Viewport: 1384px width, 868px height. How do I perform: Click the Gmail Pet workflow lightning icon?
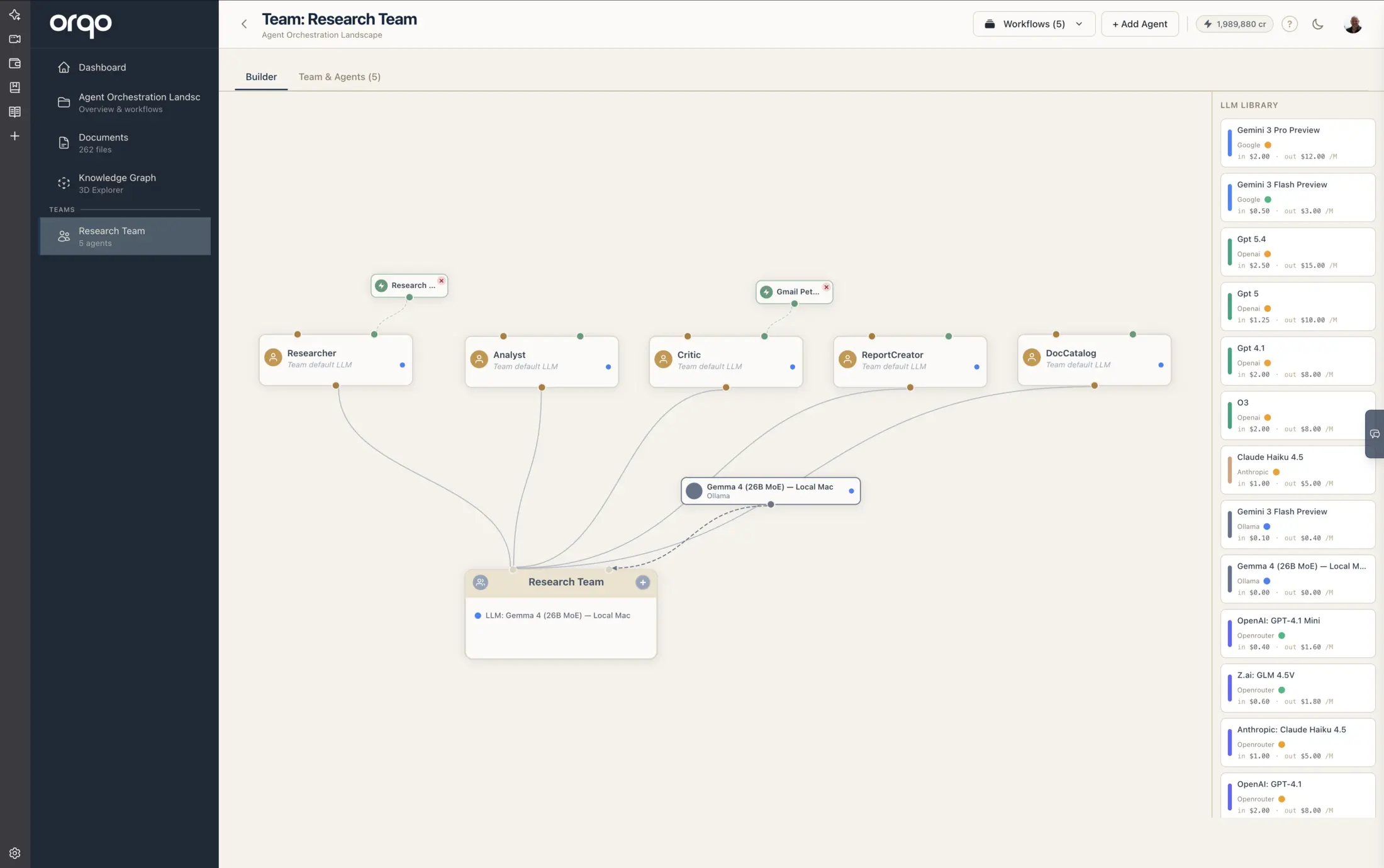tap(766, 292)
